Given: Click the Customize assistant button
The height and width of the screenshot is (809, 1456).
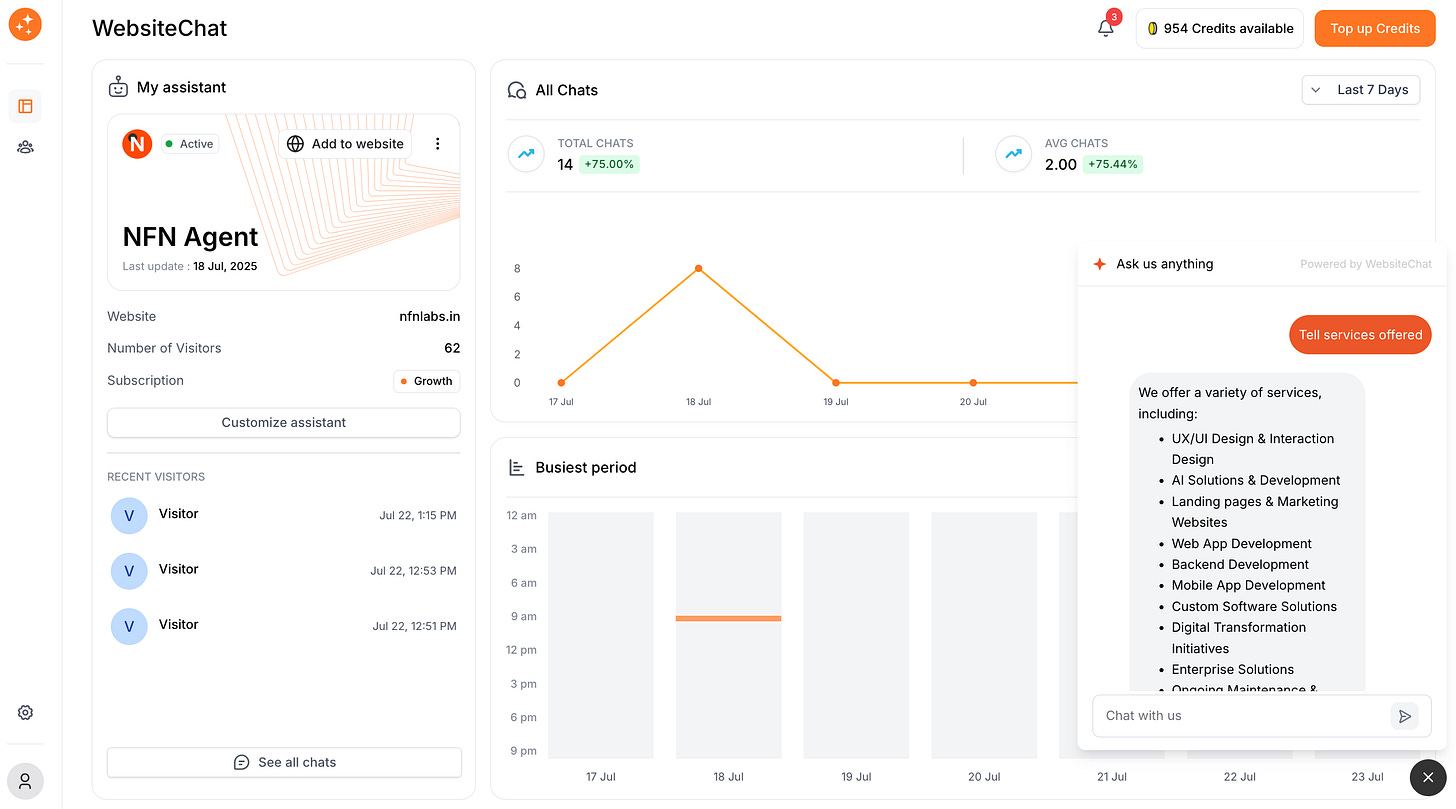Looking at the screenshot, I should pos(284,423).
